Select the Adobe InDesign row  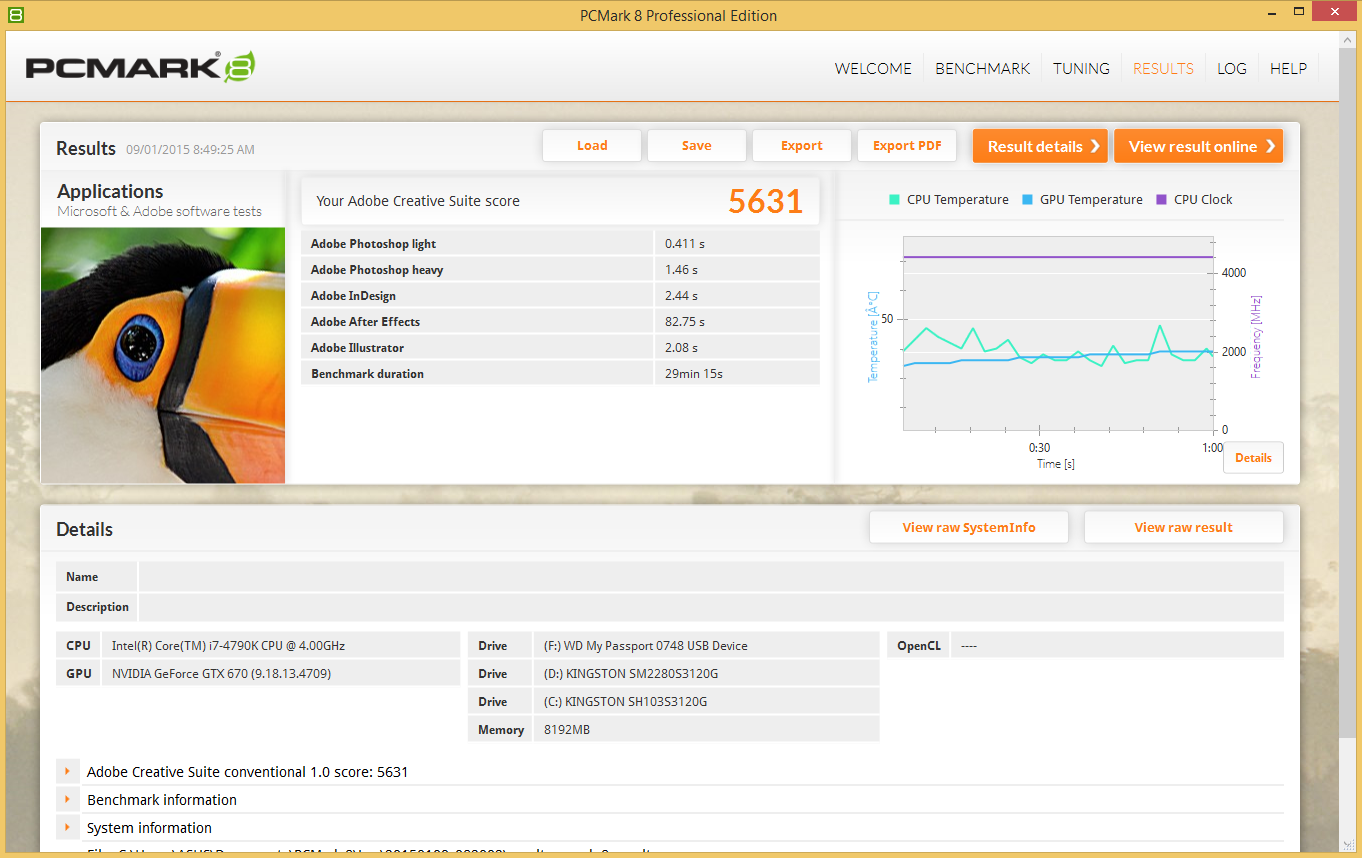[x=560, y=296]
